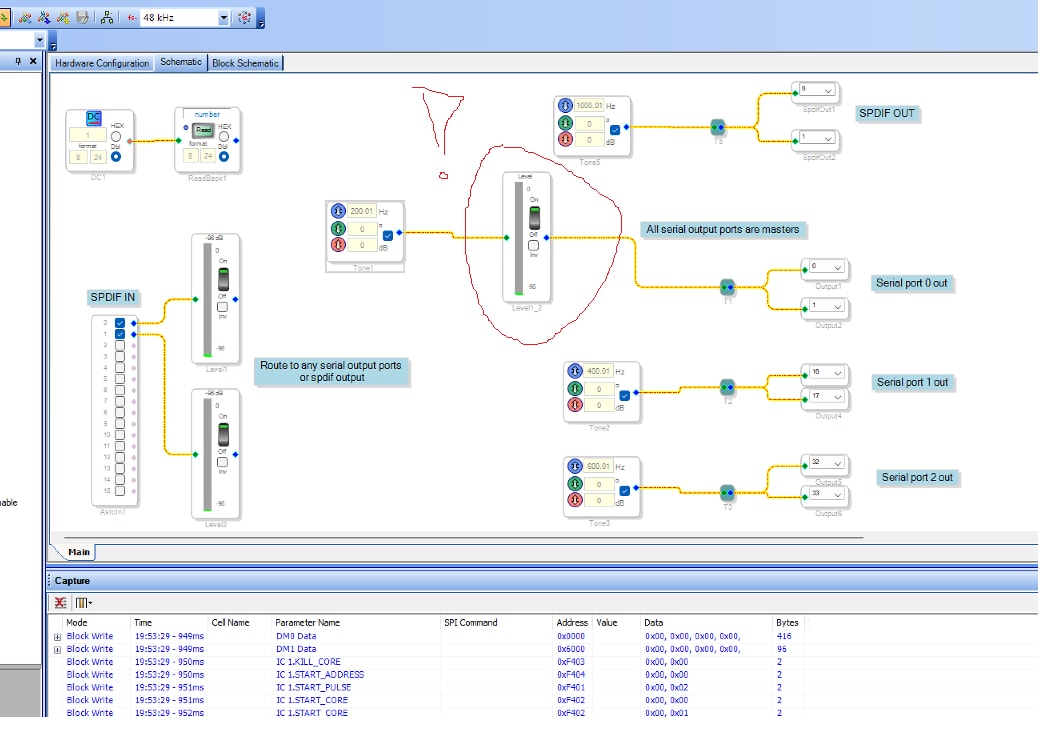Expand the DM1 Data capture row
This screenshot has height=732, width=1044.
pos(57,649)
